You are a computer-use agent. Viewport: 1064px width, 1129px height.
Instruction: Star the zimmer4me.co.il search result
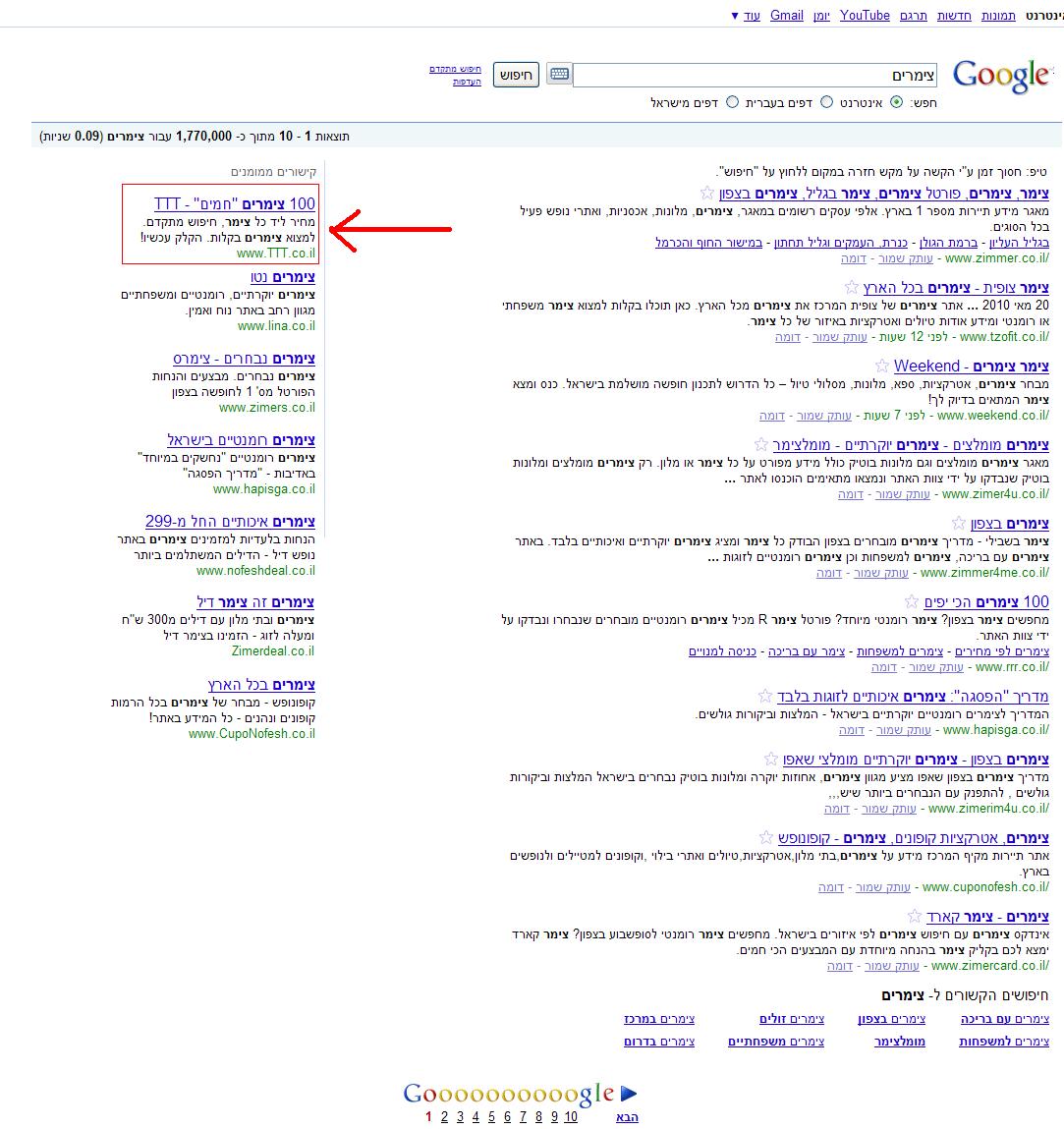click(958, 523)
